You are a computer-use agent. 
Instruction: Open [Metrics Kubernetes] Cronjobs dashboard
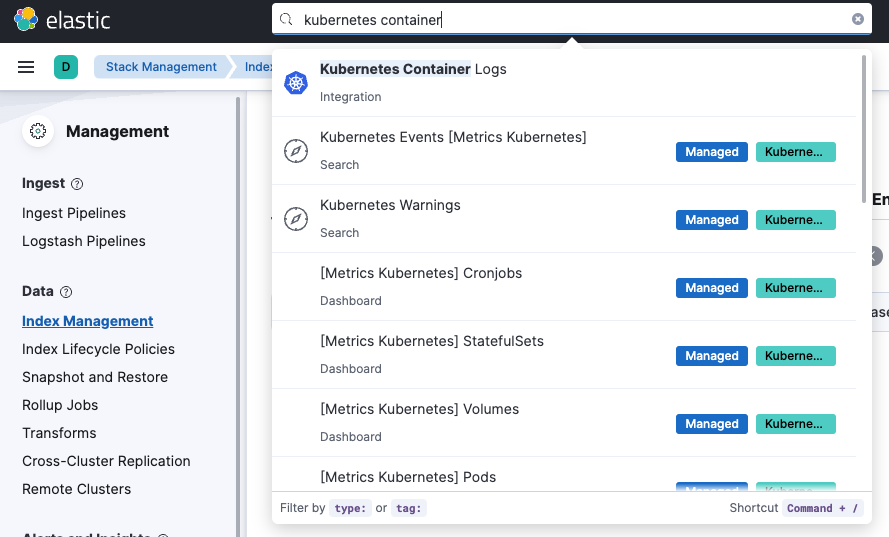[564, 287]
